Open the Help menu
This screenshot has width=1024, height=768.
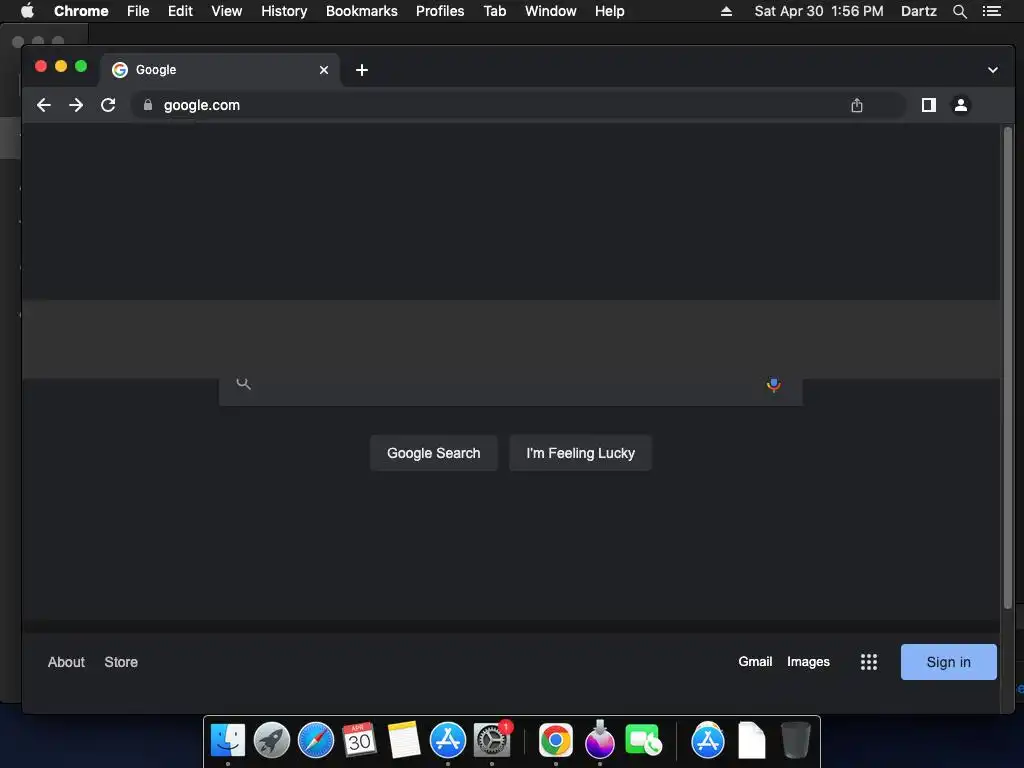[609, 11]
